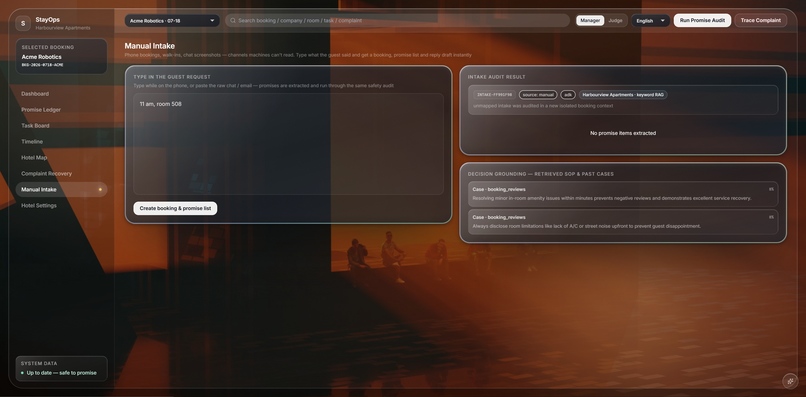Image resolution: width=806 pixels, height=397 pixels.
Task: Click the INTAKE-FF90CF98 tag
Action: tap(494, 95)
